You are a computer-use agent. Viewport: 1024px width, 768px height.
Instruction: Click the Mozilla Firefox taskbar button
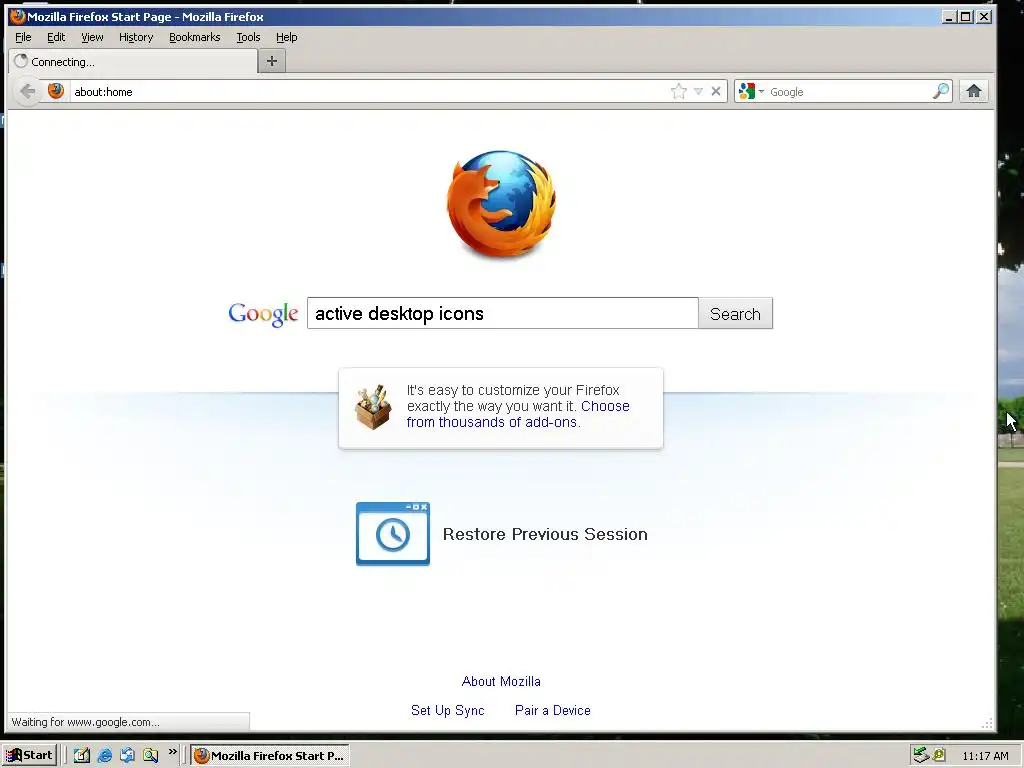(x=270, y=756)
